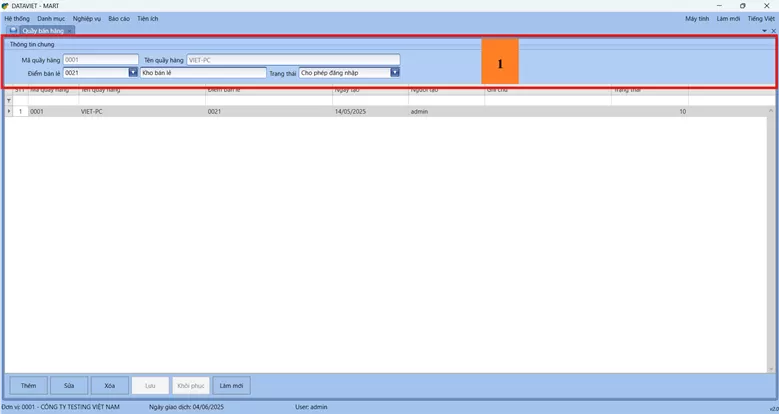Image resolution: width=779 pixels, height=414 pixels.
Task: Click the Khôi phục button
Action: click(x=191, y=386)
